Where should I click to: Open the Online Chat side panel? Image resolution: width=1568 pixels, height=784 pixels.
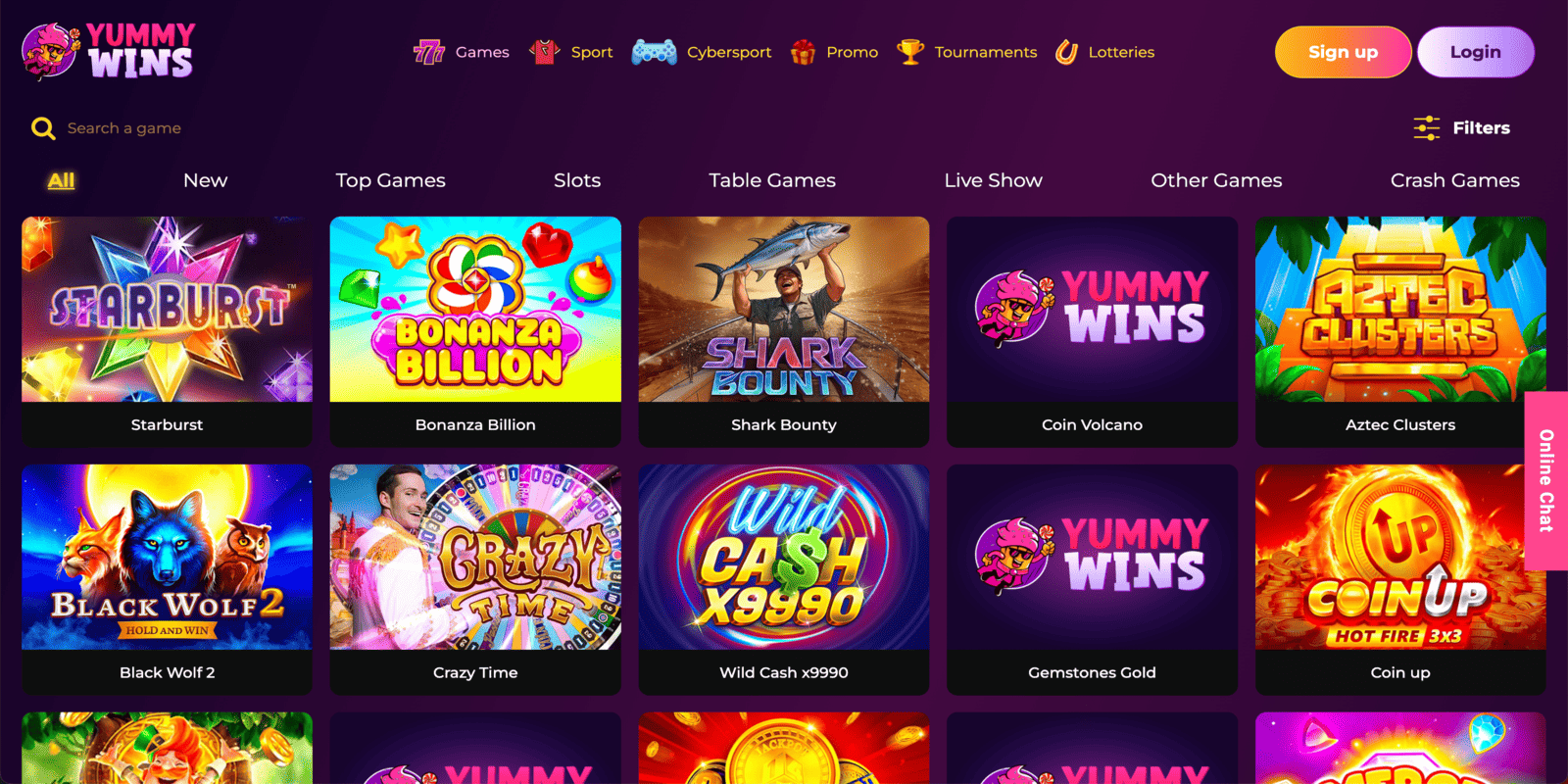(1546, 480)
